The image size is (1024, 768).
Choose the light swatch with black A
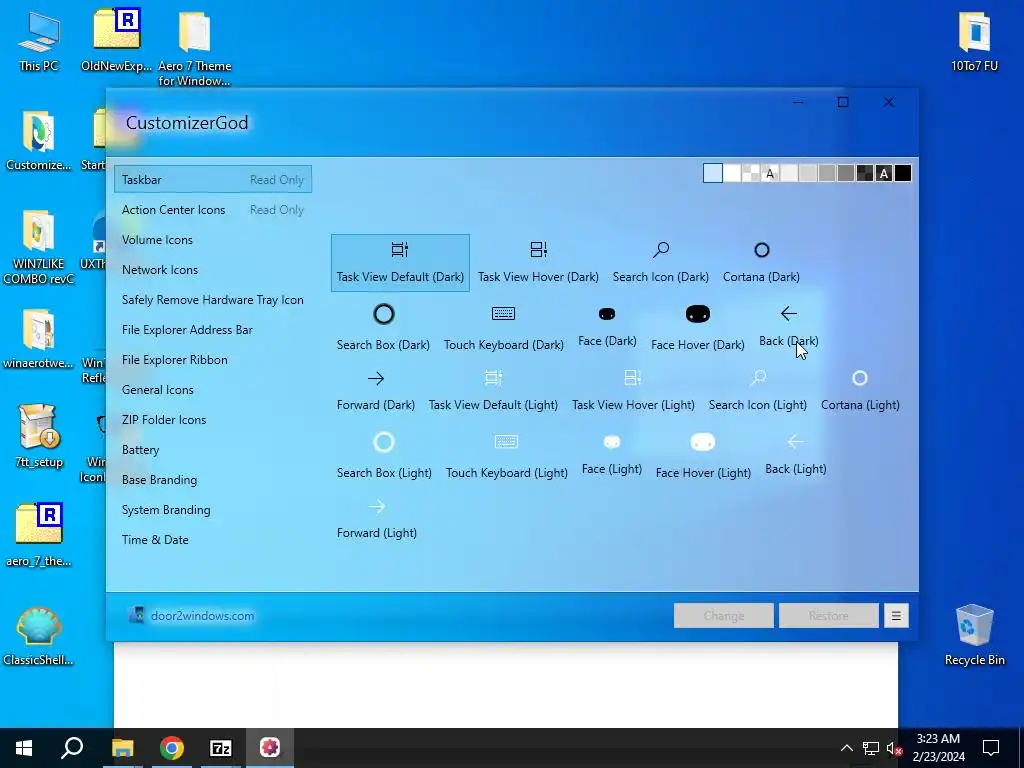click(770, 173)
